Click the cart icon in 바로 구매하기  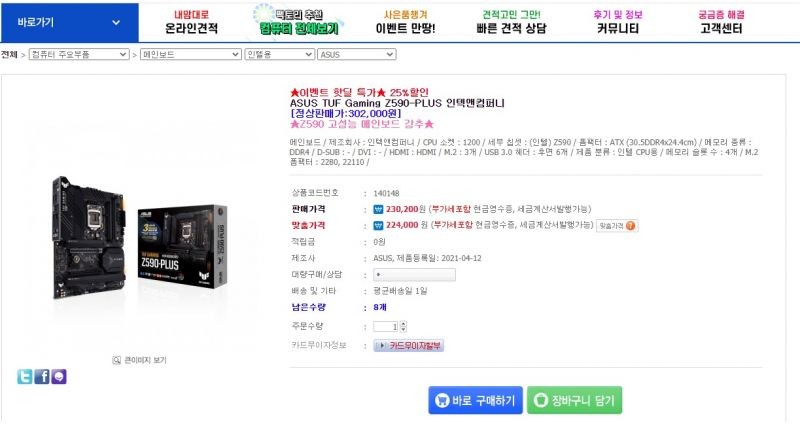[442, 401]
